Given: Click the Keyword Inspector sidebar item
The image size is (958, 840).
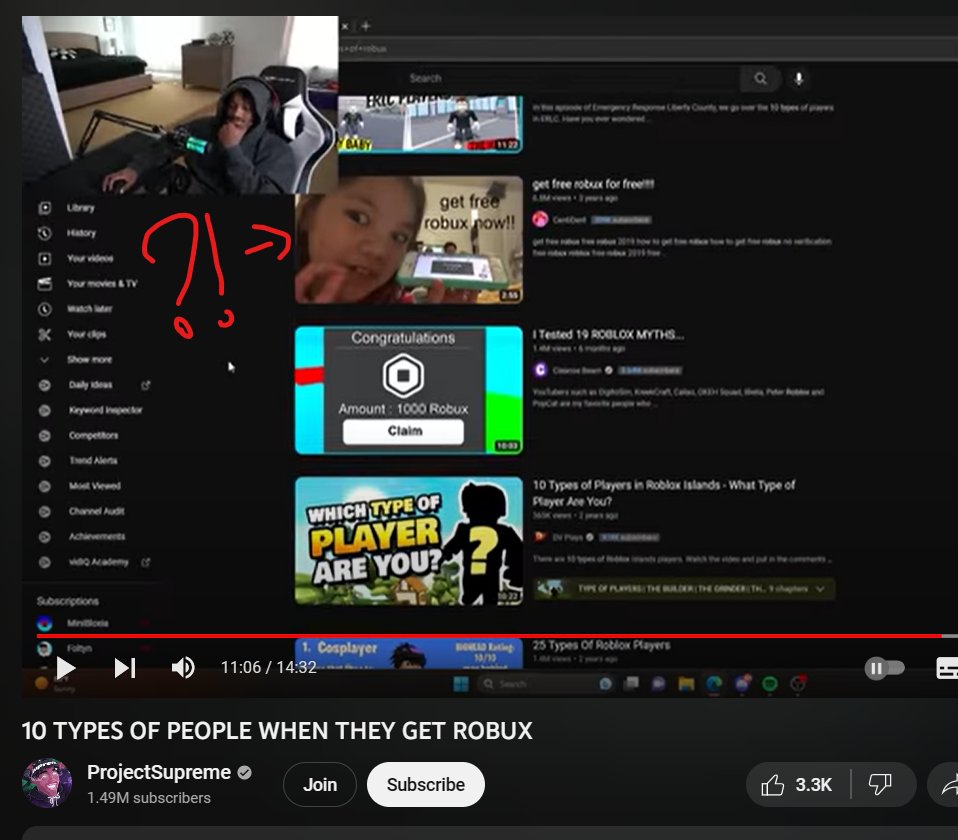Looking at the screenshot, I should [x=105, y=410].
